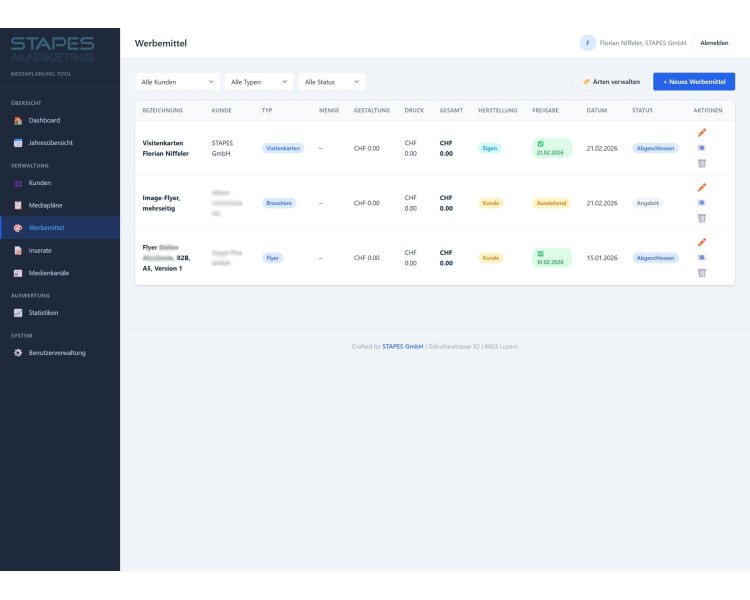Toggle the Freigabe checkmark dated 21.02.2026
The image size is (750, 600).
(541, 143)
